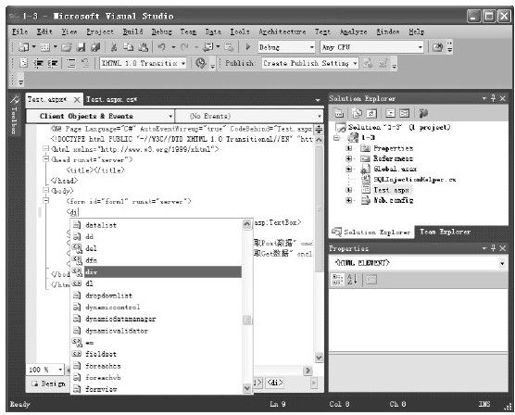Click Solution Explorer Show All Files icon
Screen dimensions: 515x415
click(357, 113)
